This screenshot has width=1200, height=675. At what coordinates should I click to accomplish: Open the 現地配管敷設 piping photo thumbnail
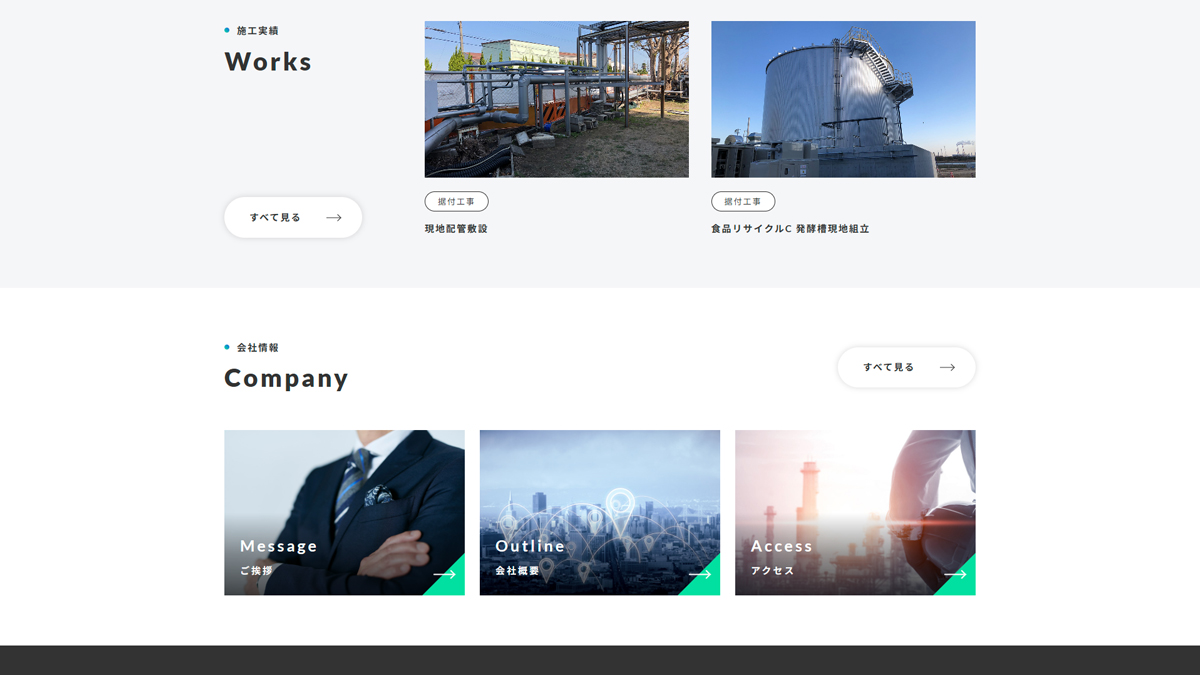coord(556,99)
